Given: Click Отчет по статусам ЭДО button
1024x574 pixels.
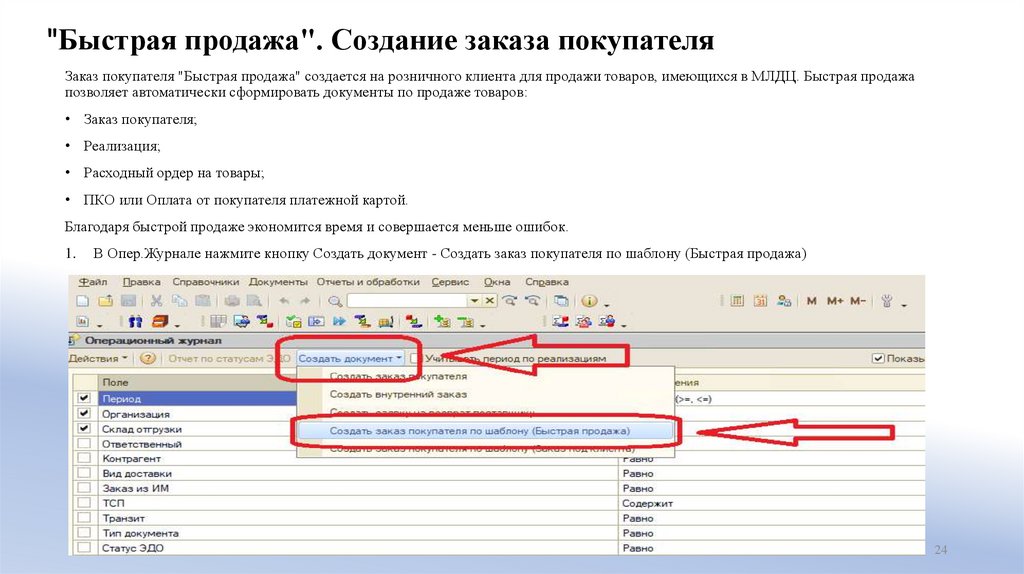Looking at the screenshot, I should tap(229, 359).
